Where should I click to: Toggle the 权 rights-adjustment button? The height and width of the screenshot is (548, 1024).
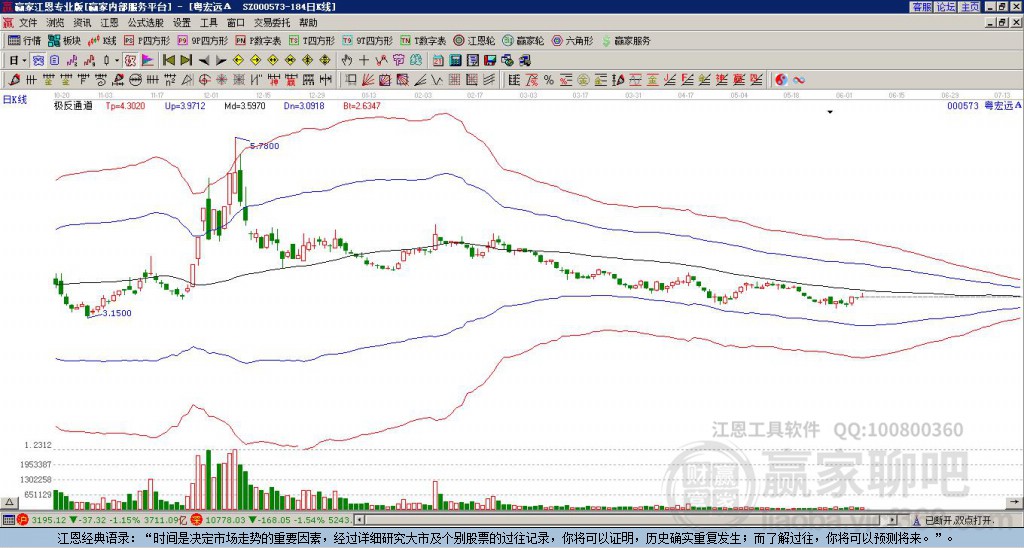tap(130, 61)
